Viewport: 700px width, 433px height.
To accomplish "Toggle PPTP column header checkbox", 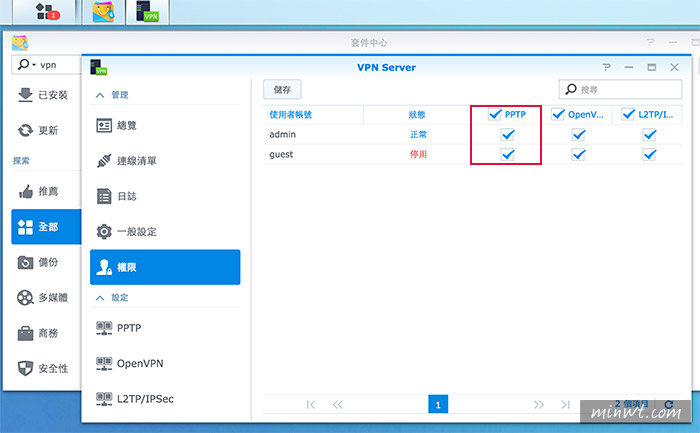I will pos(495,115).
